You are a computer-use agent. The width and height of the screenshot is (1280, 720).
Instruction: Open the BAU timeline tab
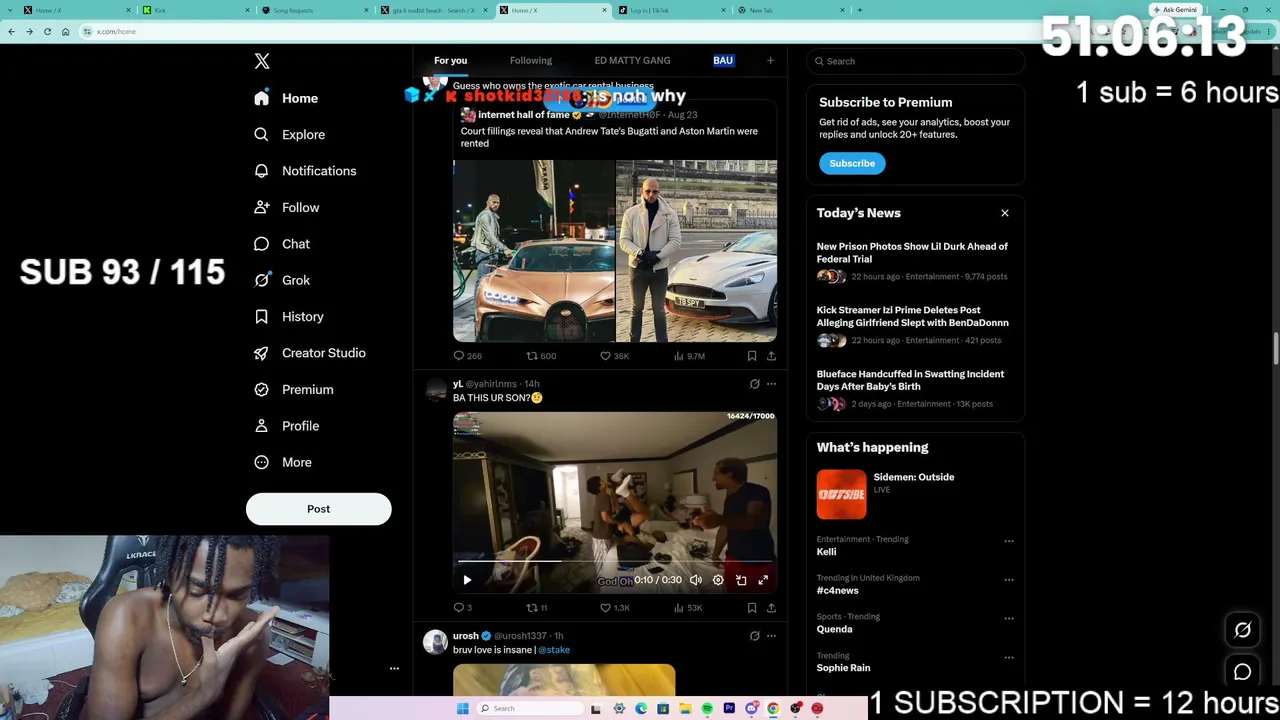point(723,61)
